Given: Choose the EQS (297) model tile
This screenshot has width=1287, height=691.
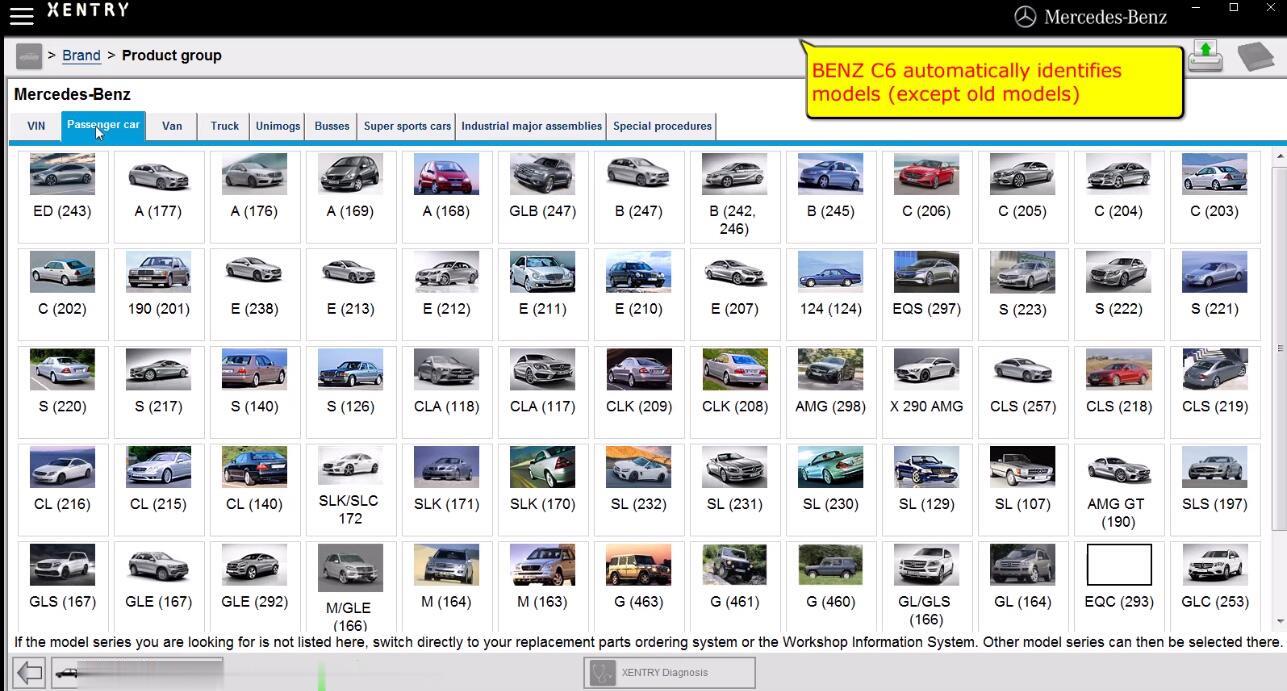Looking at the screenshot, I should point(926,294).
